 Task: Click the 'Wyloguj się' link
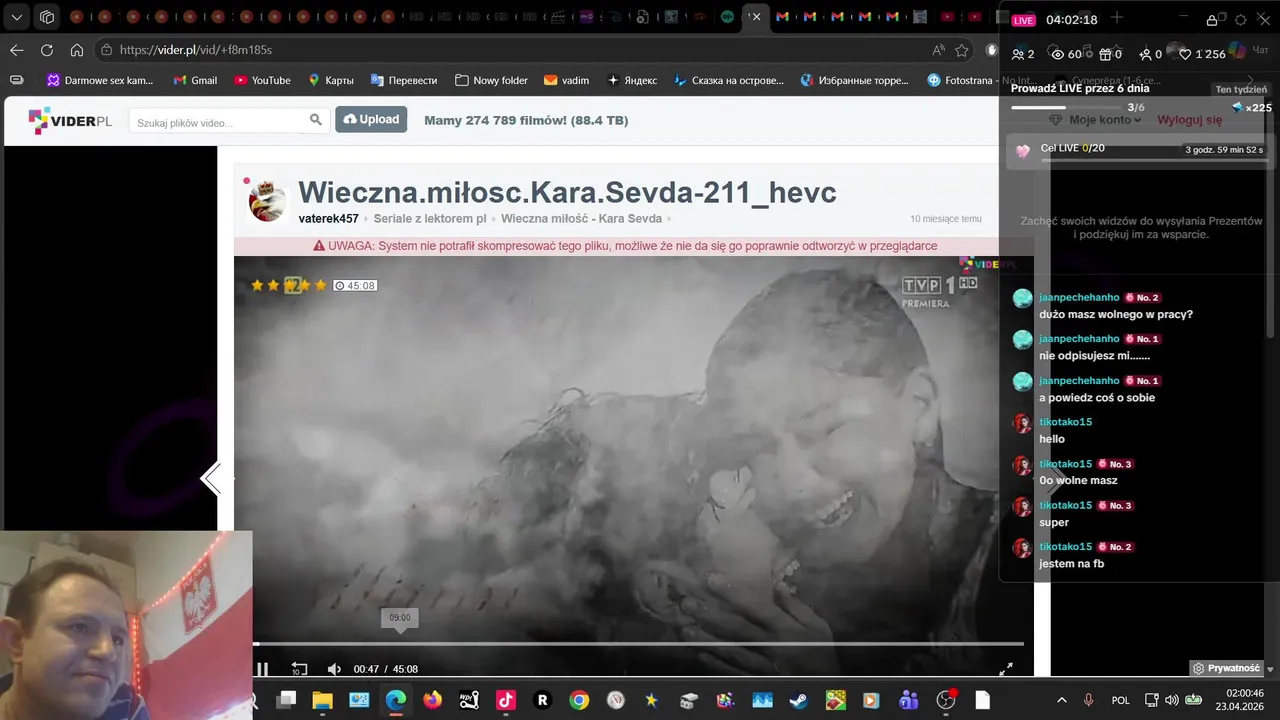[1190, 120]
